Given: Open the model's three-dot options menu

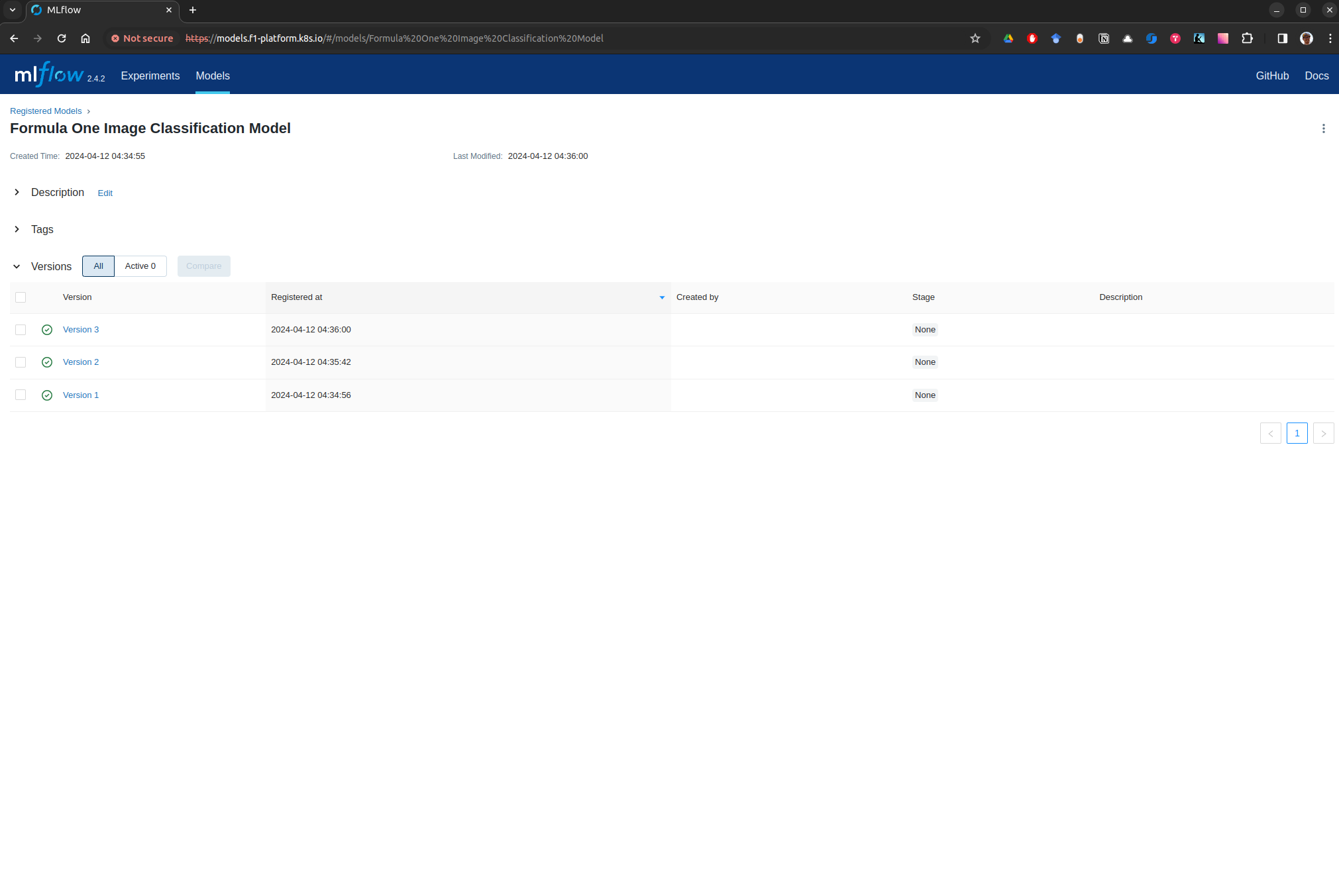Looking at the screenshot, I should [1323, 128].
